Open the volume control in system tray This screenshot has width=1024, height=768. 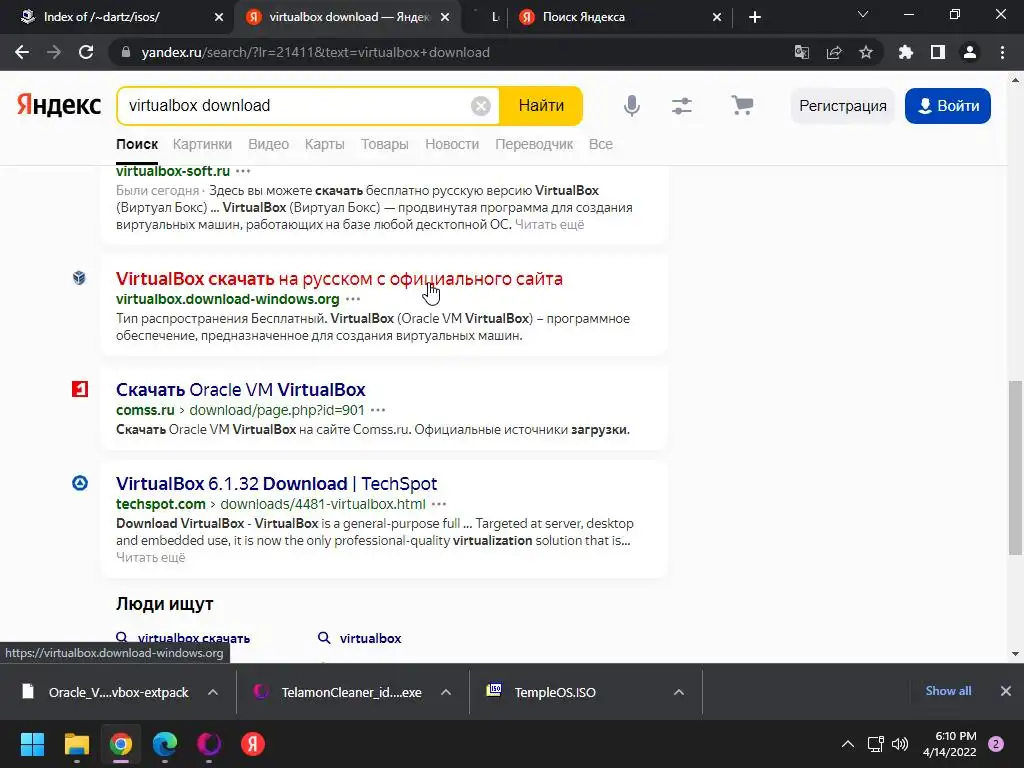click(x=900, y=744)
